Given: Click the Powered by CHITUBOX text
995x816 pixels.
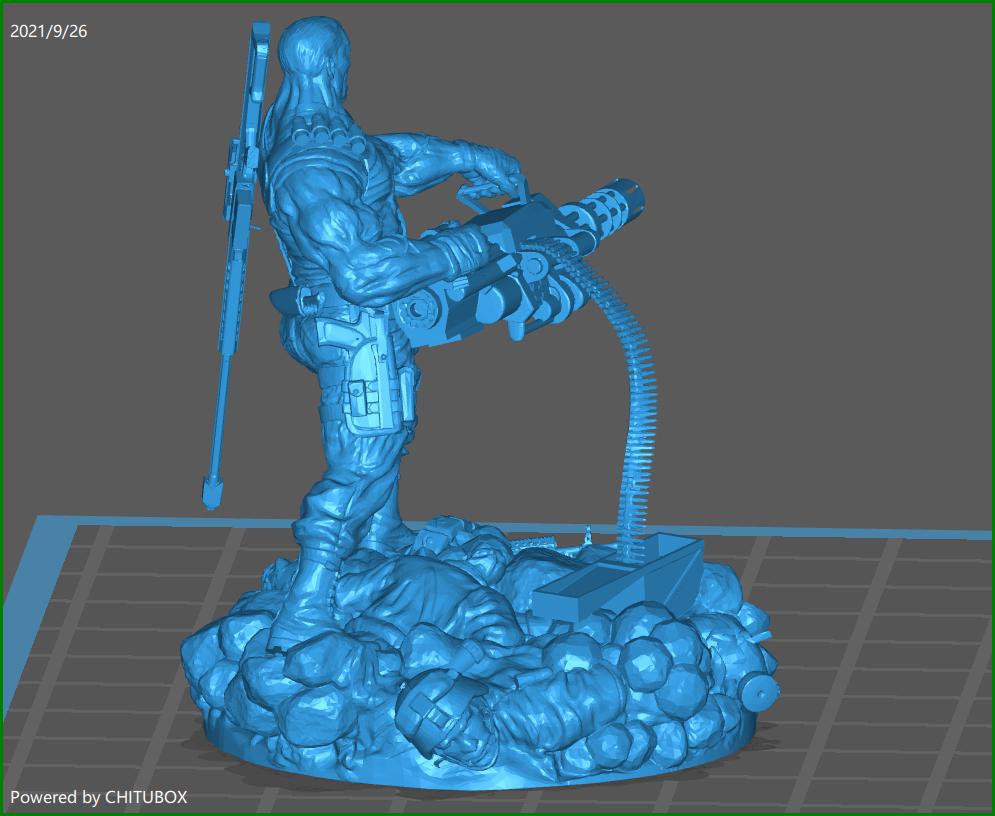Looking at the screenshot, I should (98, 797).
